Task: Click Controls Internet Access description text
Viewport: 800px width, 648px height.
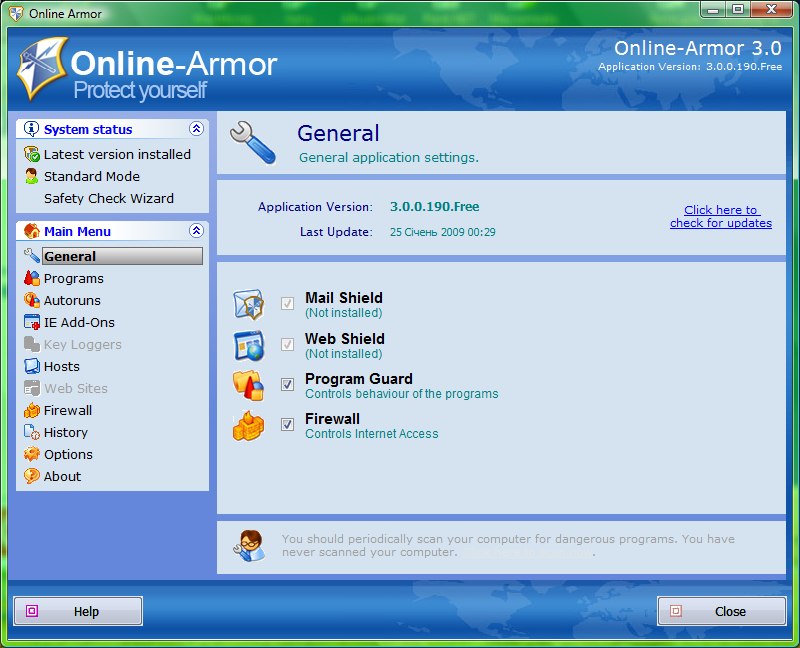Action: click(372, 434)
